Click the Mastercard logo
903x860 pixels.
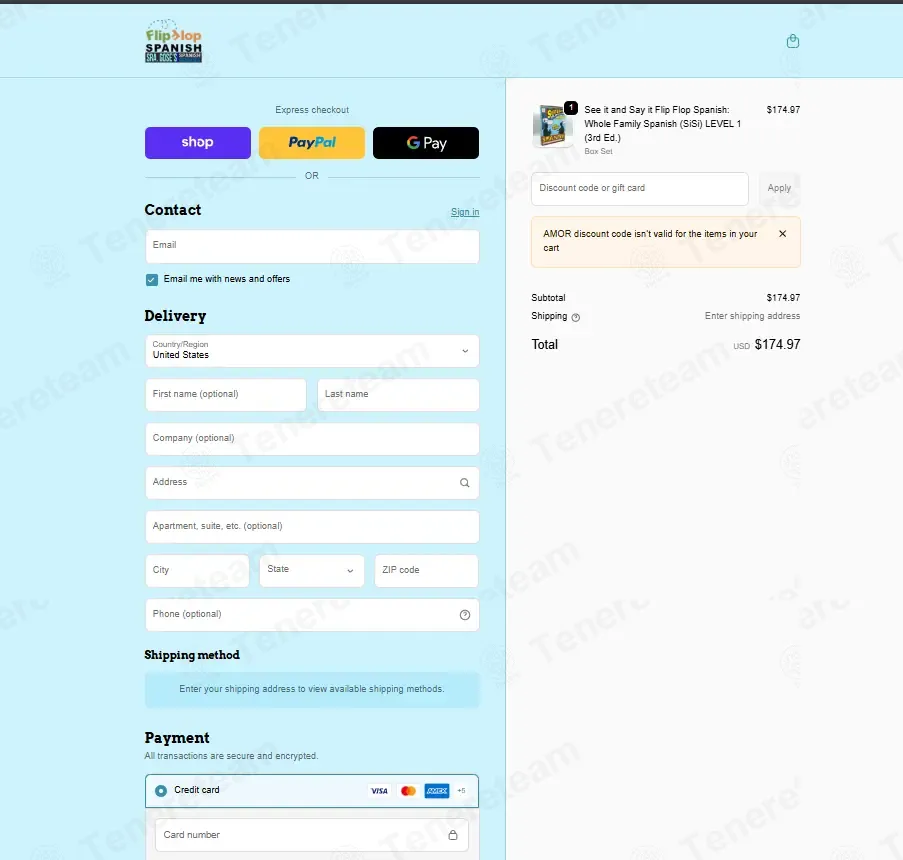408,791
